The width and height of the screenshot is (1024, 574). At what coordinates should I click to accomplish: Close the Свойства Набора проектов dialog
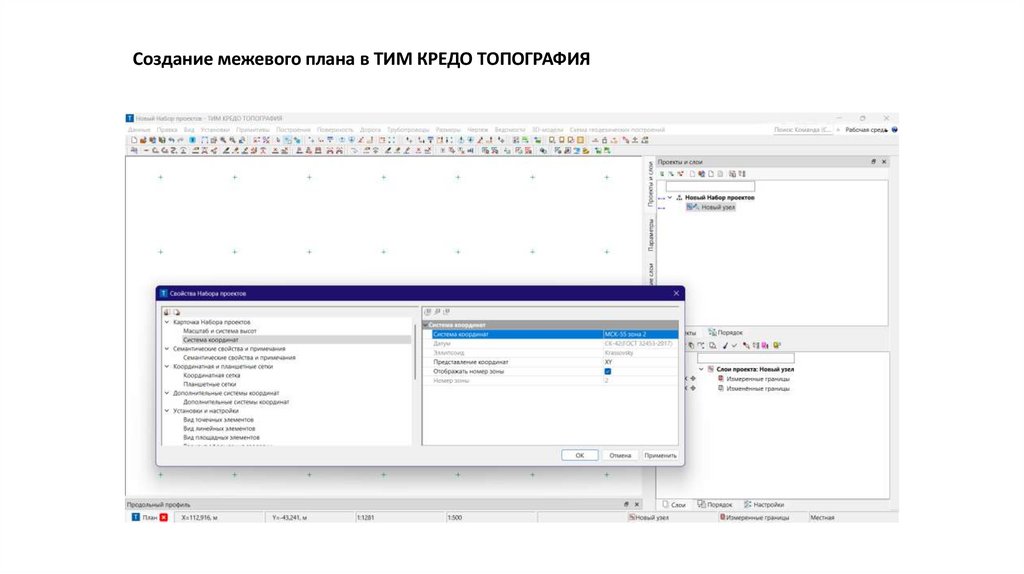point(676,293)
